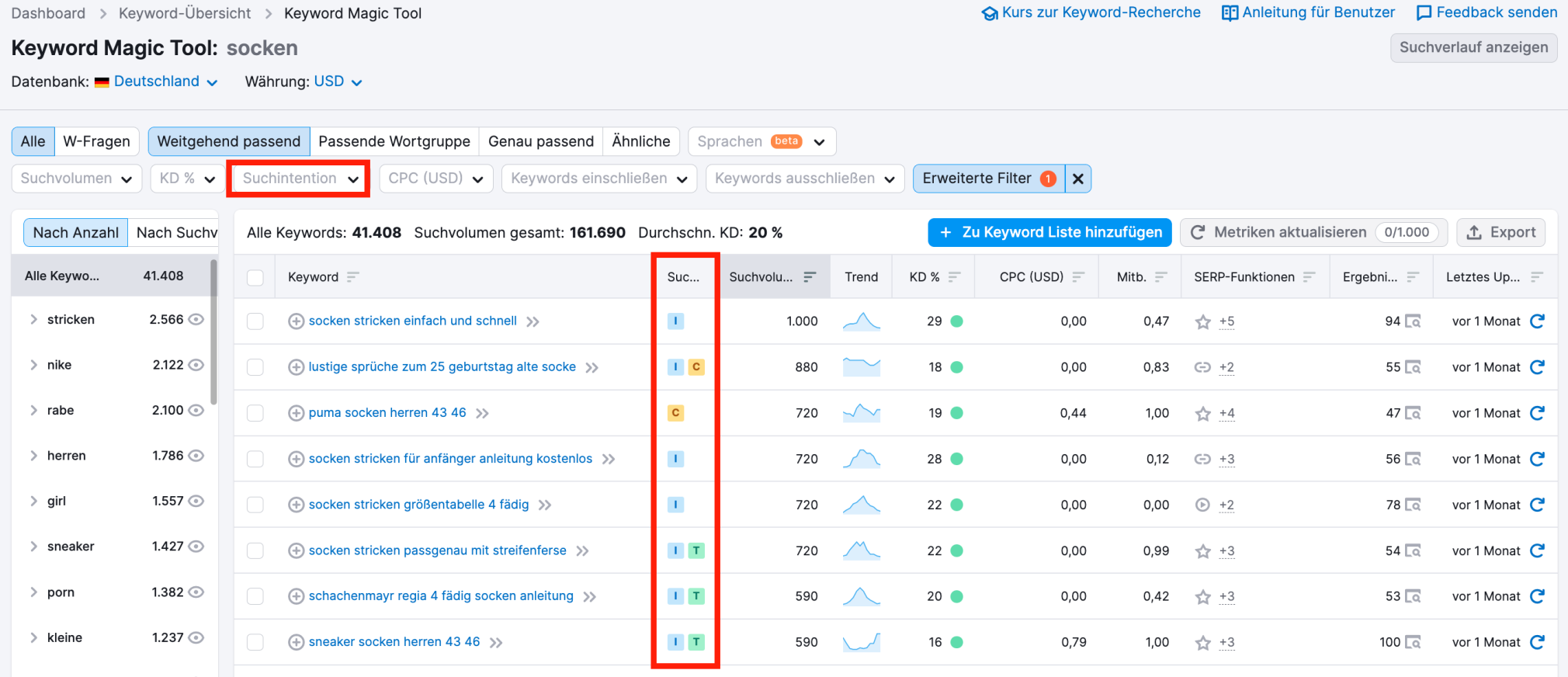
Task: Click star SERP feature in puma socken row
Action: [x=1203, y=414]
